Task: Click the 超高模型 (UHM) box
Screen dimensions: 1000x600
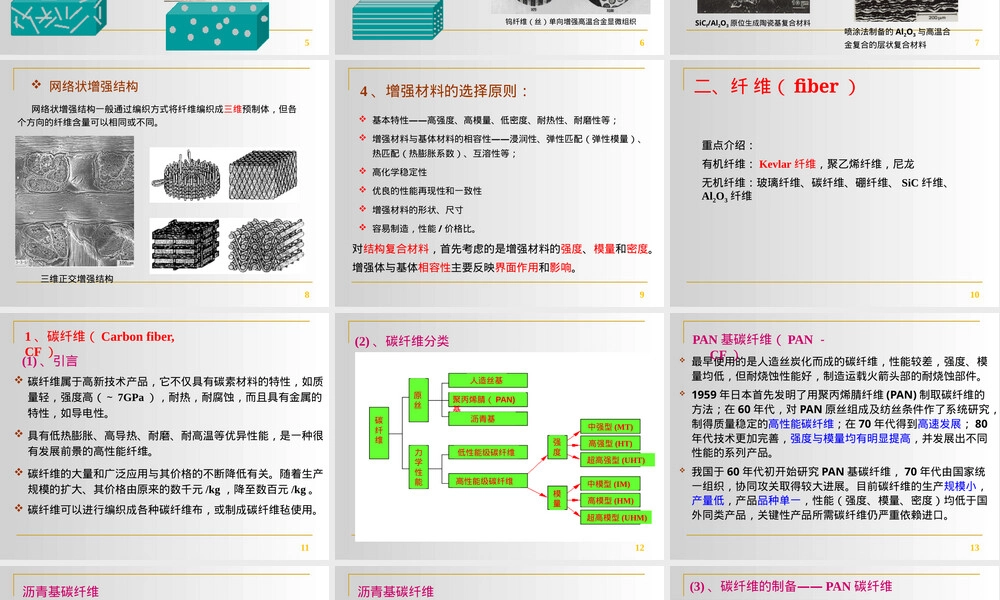Action: 616,517
